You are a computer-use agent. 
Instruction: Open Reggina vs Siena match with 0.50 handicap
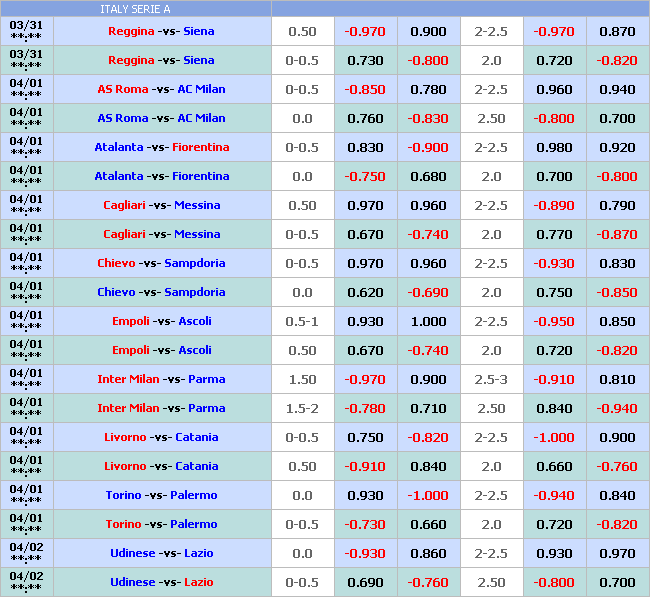coord(161,31)
